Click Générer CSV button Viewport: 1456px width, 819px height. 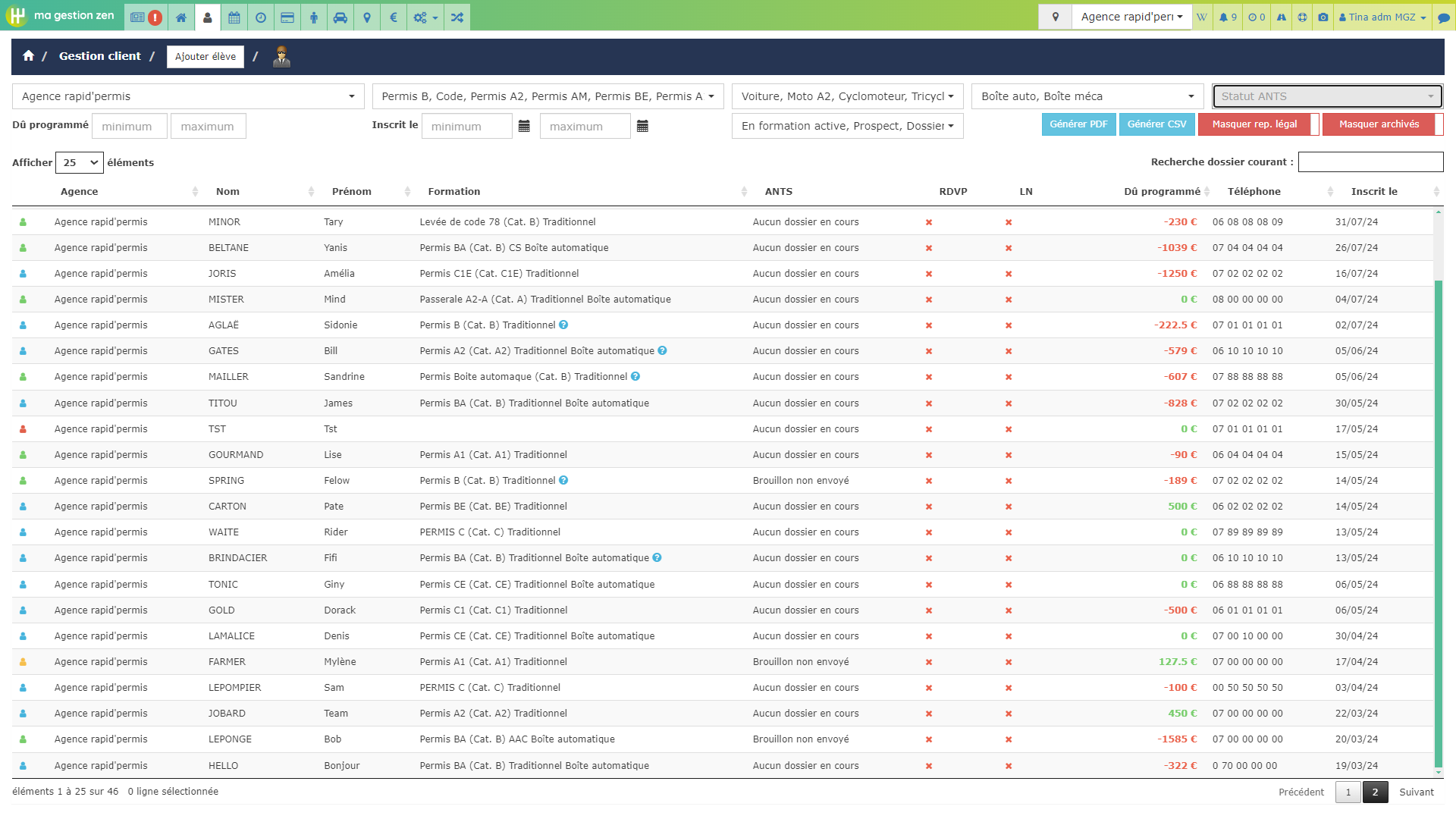tap(1156, 124)
